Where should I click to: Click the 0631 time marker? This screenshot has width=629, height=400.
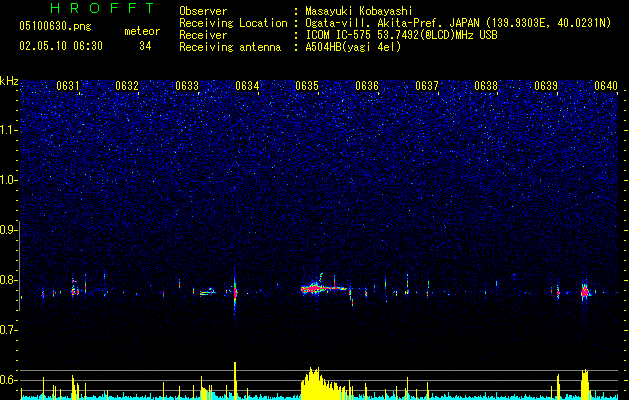pos(68,85)
